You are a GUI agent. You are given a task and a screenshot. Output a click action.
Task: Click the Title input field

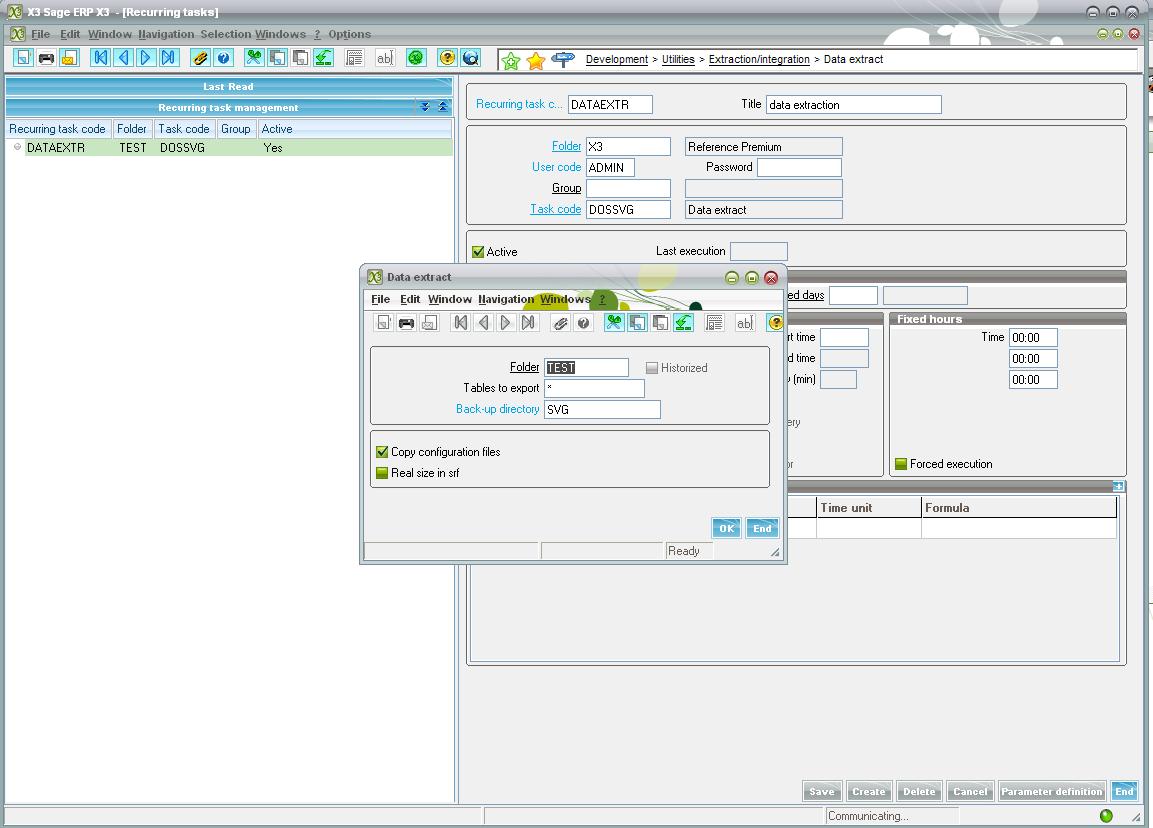point(854,104)
